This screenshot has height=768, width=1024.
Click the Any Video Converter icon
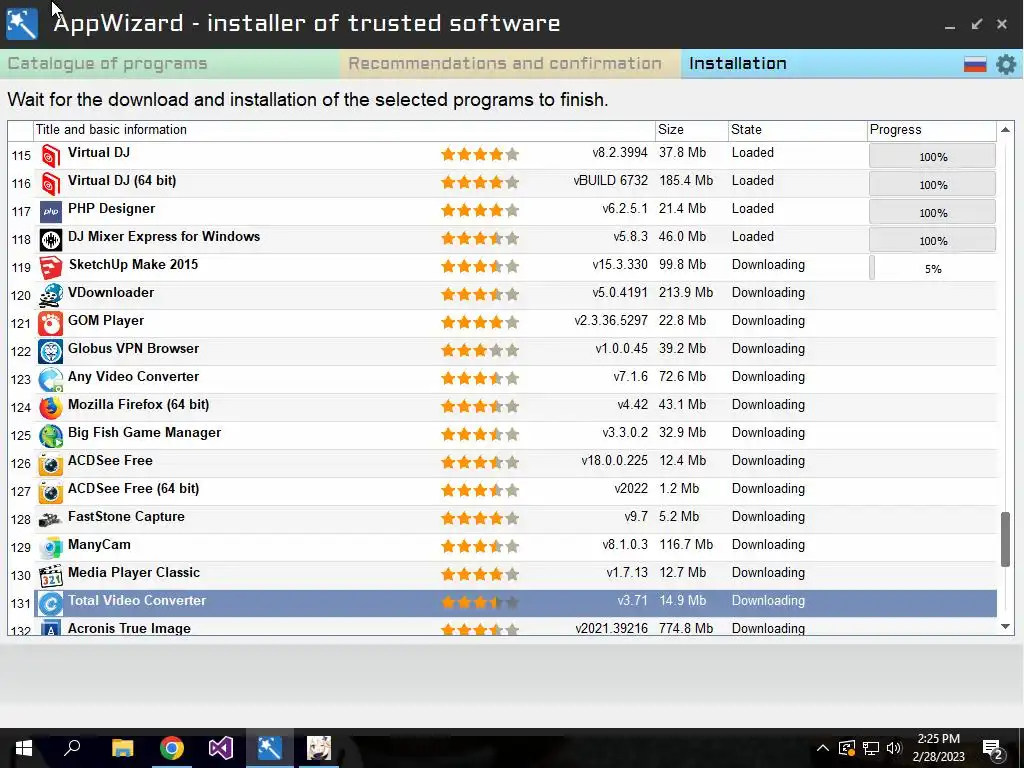click(x=50, y=379)
